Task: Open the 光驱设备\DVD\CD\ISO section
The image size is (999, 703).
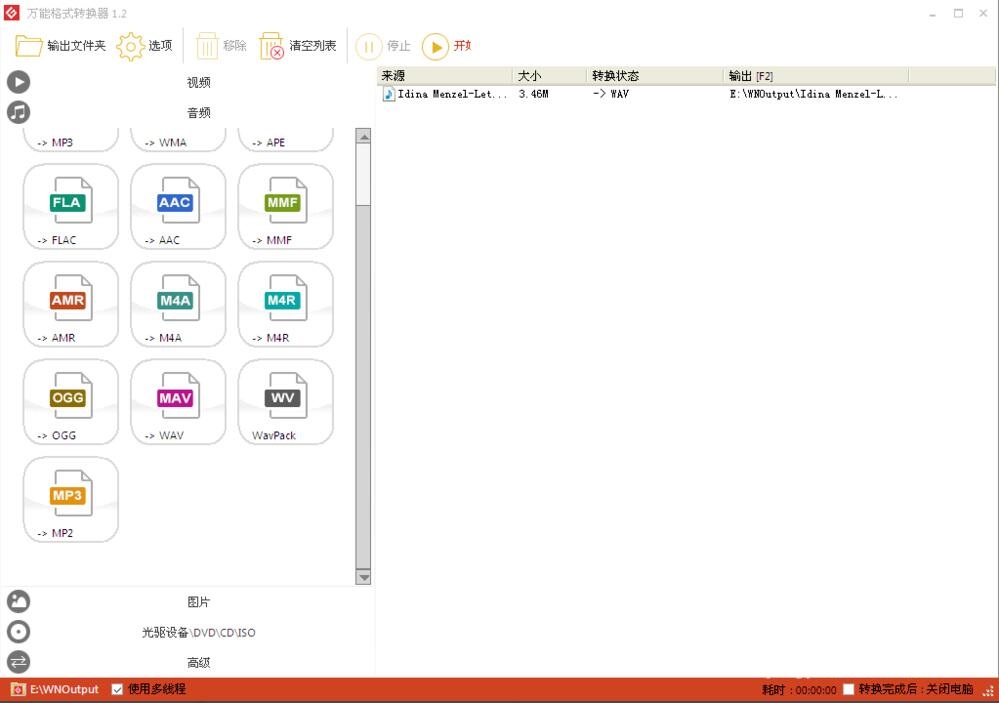Action: pos(198,632)
